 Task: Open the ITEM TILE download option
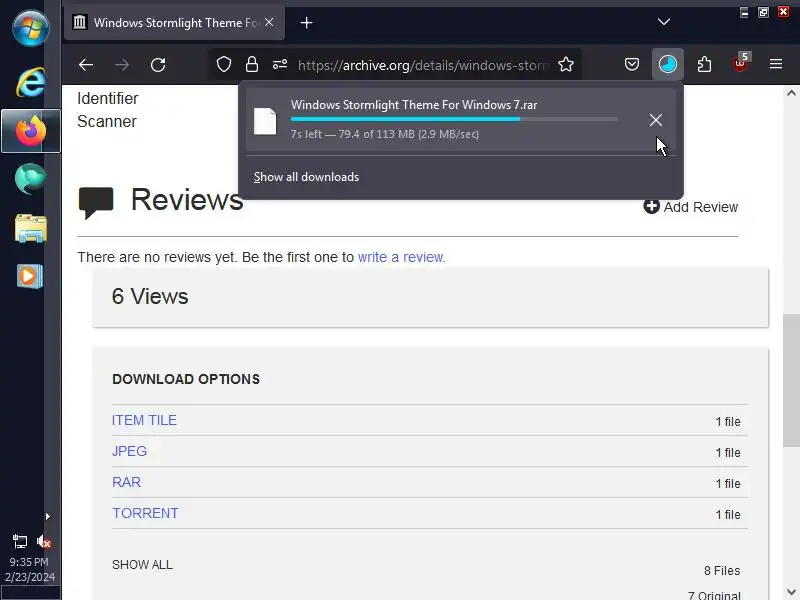coord(144,420)
